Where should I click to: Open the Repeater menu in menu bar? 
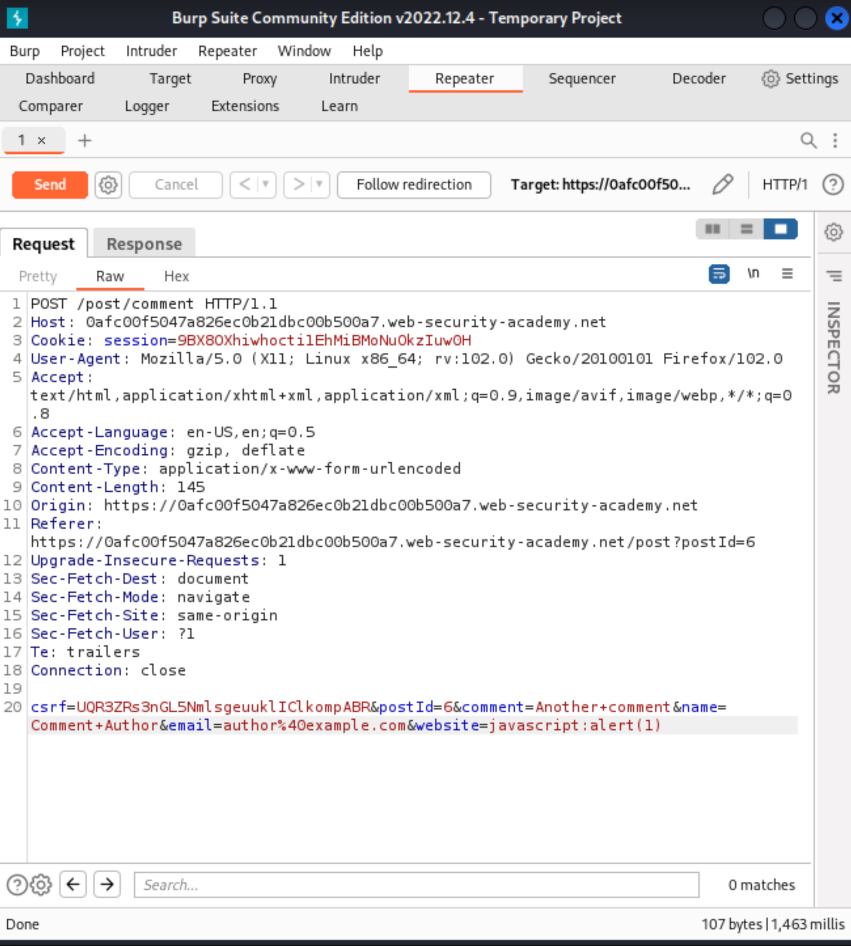click(x=227, y=51)
